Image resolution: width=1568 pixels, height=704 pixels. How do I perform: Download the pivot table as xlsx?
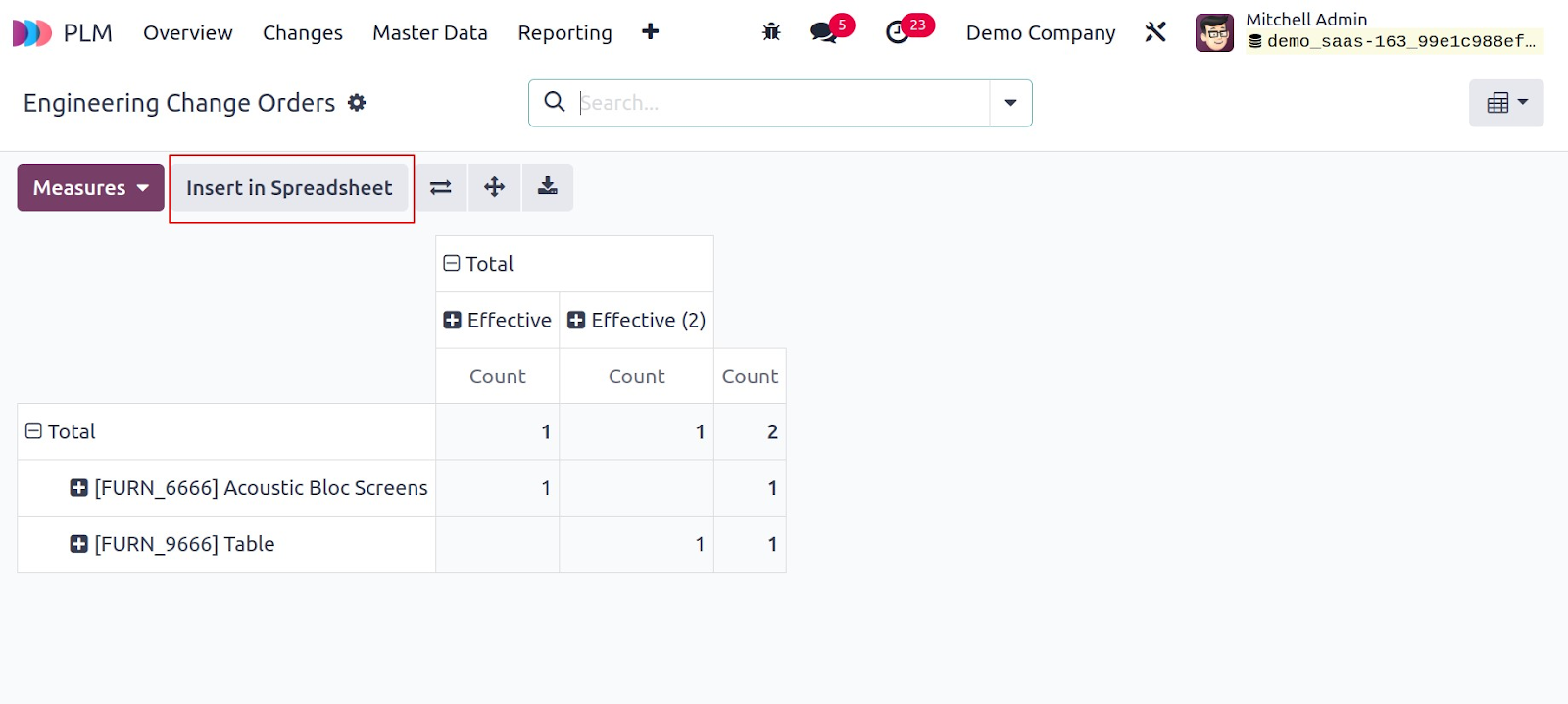pyautogui.click(x=548, y=187)
